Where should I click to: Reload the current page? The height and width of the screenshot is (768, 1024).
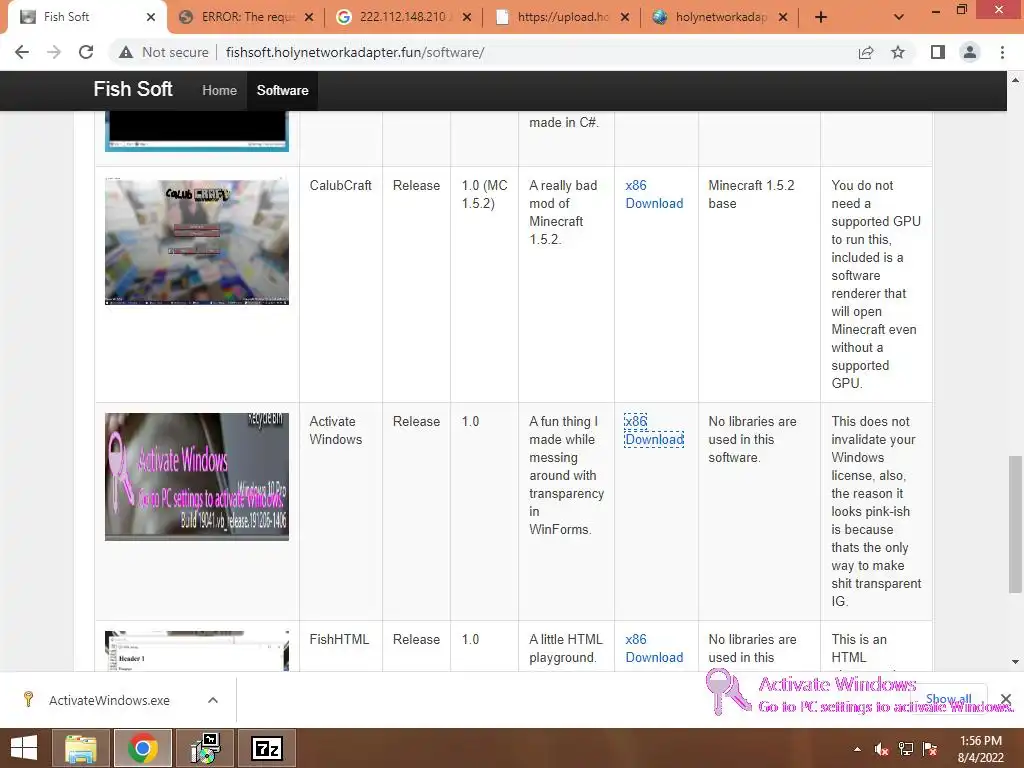(x=86, y=52)
